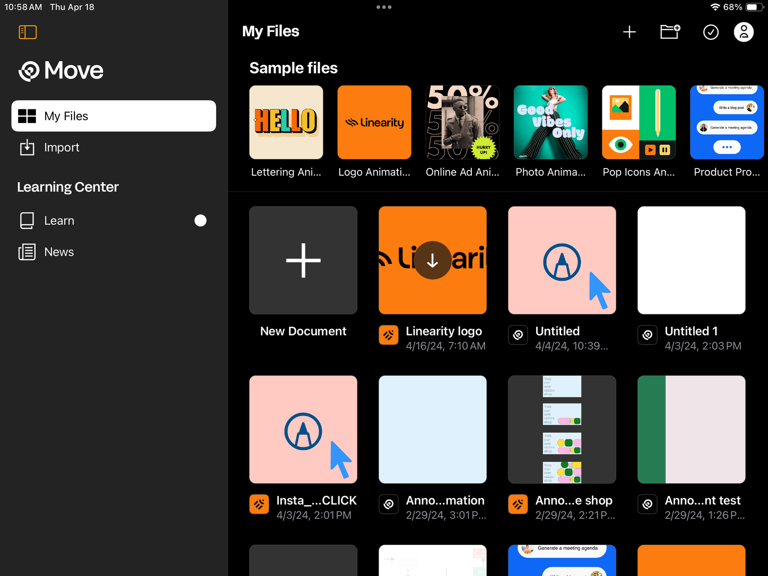Open Import in the sidebar
This screenshot has width=768, height=576.
114,147
